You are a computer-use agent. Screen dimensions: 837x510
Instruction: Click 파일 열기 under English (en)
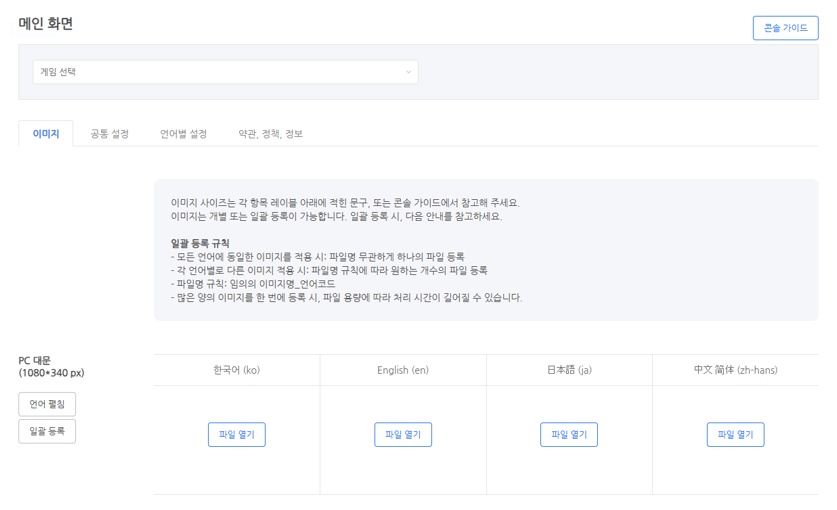pyautogui.click(x=403, y=435)
